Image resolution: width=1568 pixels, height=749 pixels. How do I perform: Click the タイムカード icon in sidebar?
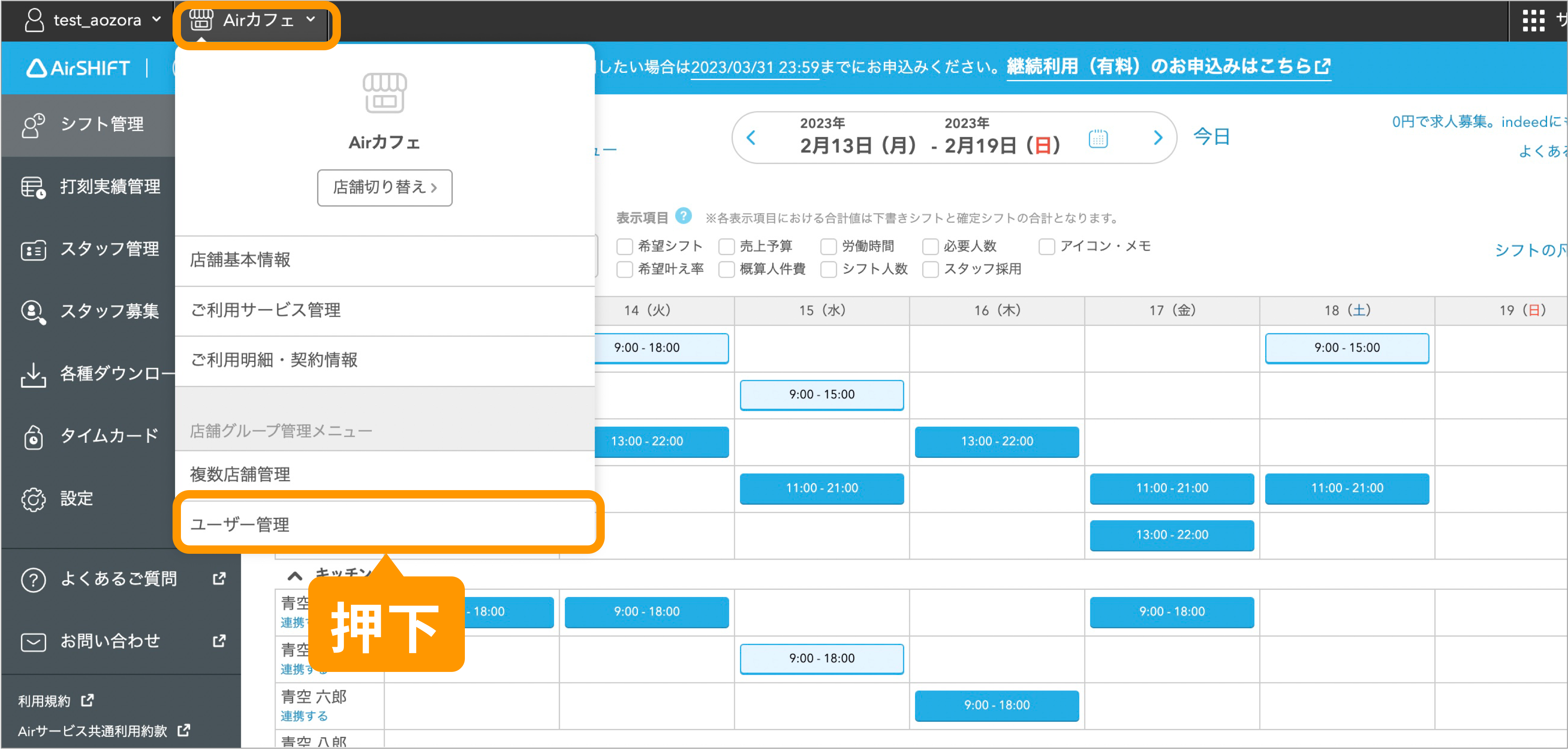pyautogui.click(x=34, y=436)
